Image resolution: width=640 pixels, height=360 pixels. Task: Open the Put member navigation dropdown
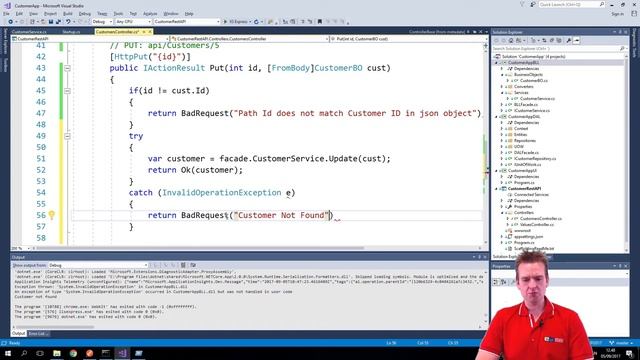(x=409, y=39)
